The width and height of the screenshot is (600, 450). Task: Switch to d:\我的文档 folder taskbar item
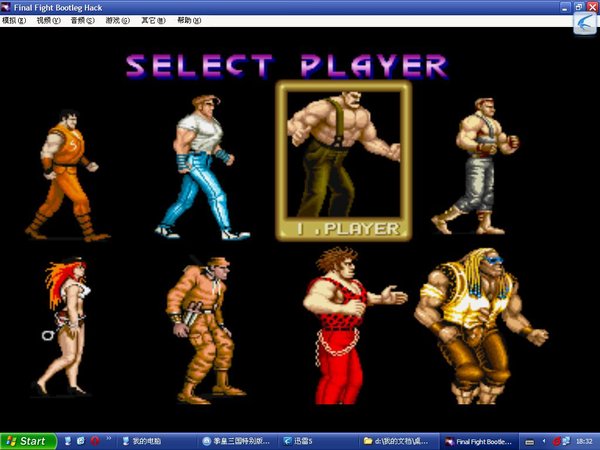pos(398,442)
